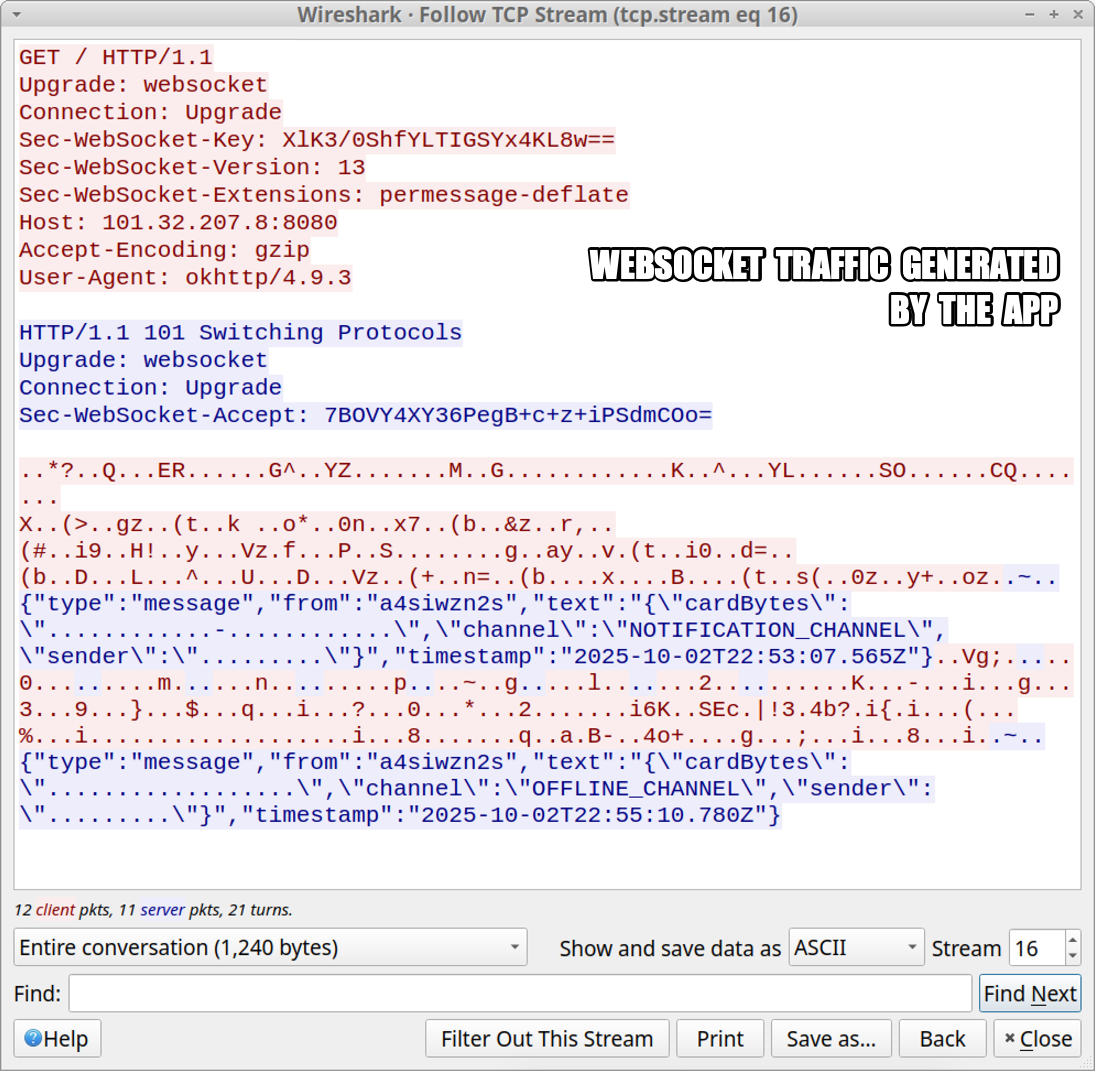The width and height of the screenshot is (1095, 1071).
Task: Decrease the Stream number with the down arrow
Action: [1073, 955]
